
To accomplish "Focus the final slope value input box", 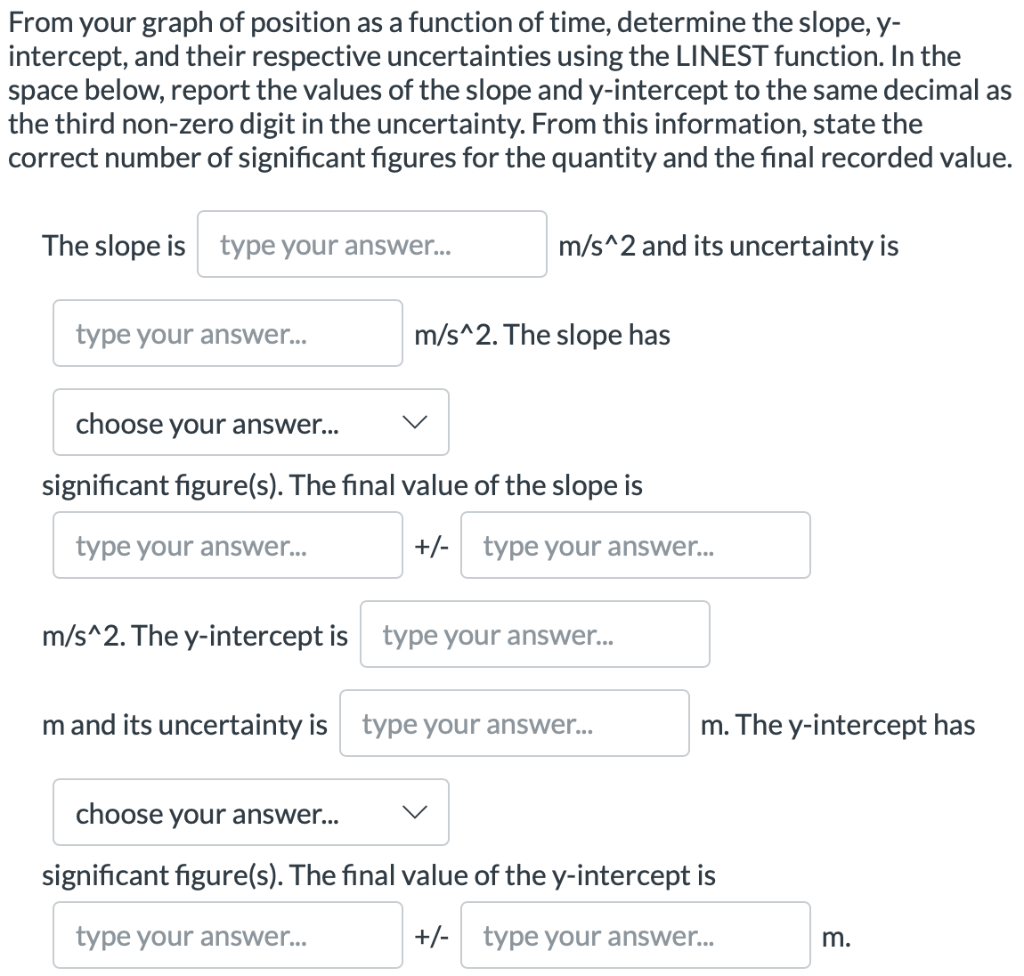I will pyautogui.click(x=227, y=545).
